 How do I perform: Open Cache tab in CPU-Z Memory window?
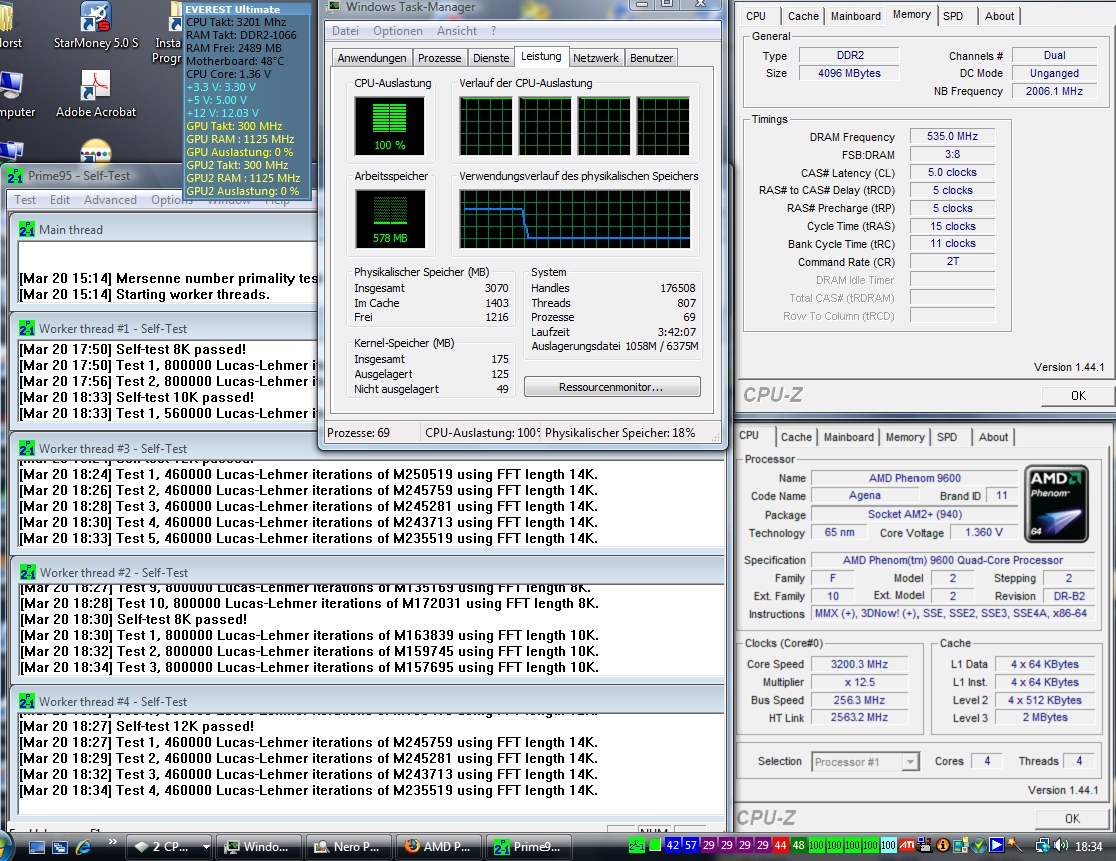point(804,16)
